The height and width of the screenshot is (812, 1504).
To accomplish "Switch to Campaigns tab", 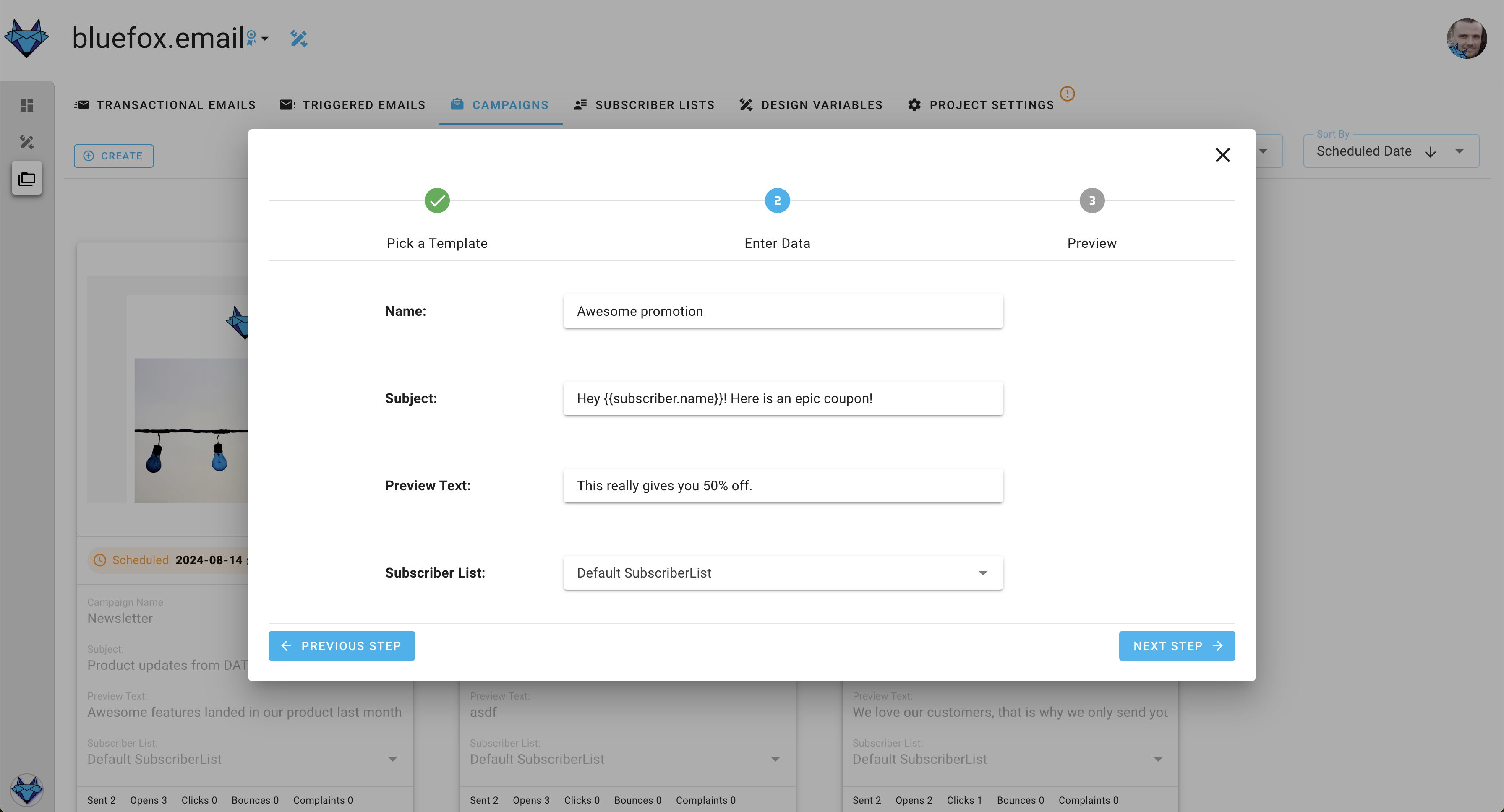I will (500, 105).
